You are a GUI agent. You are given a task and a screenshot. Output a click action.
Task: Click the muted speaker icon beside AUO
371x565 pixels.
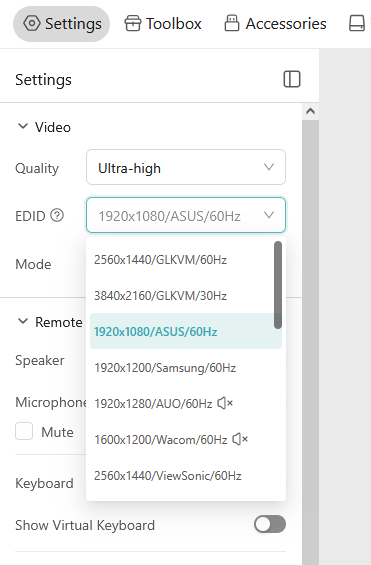click(x=225, y=403)
